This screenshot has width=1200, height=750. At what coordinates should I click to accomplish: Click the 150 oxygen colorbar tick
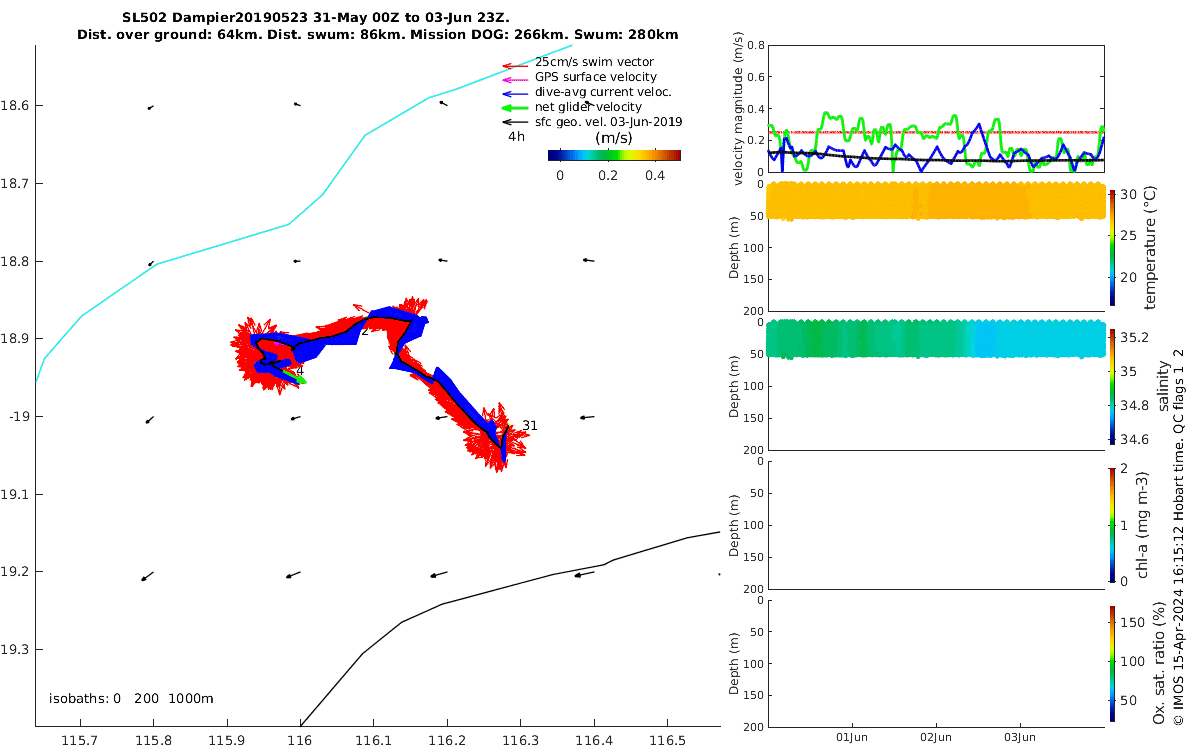coord(1131,622)
